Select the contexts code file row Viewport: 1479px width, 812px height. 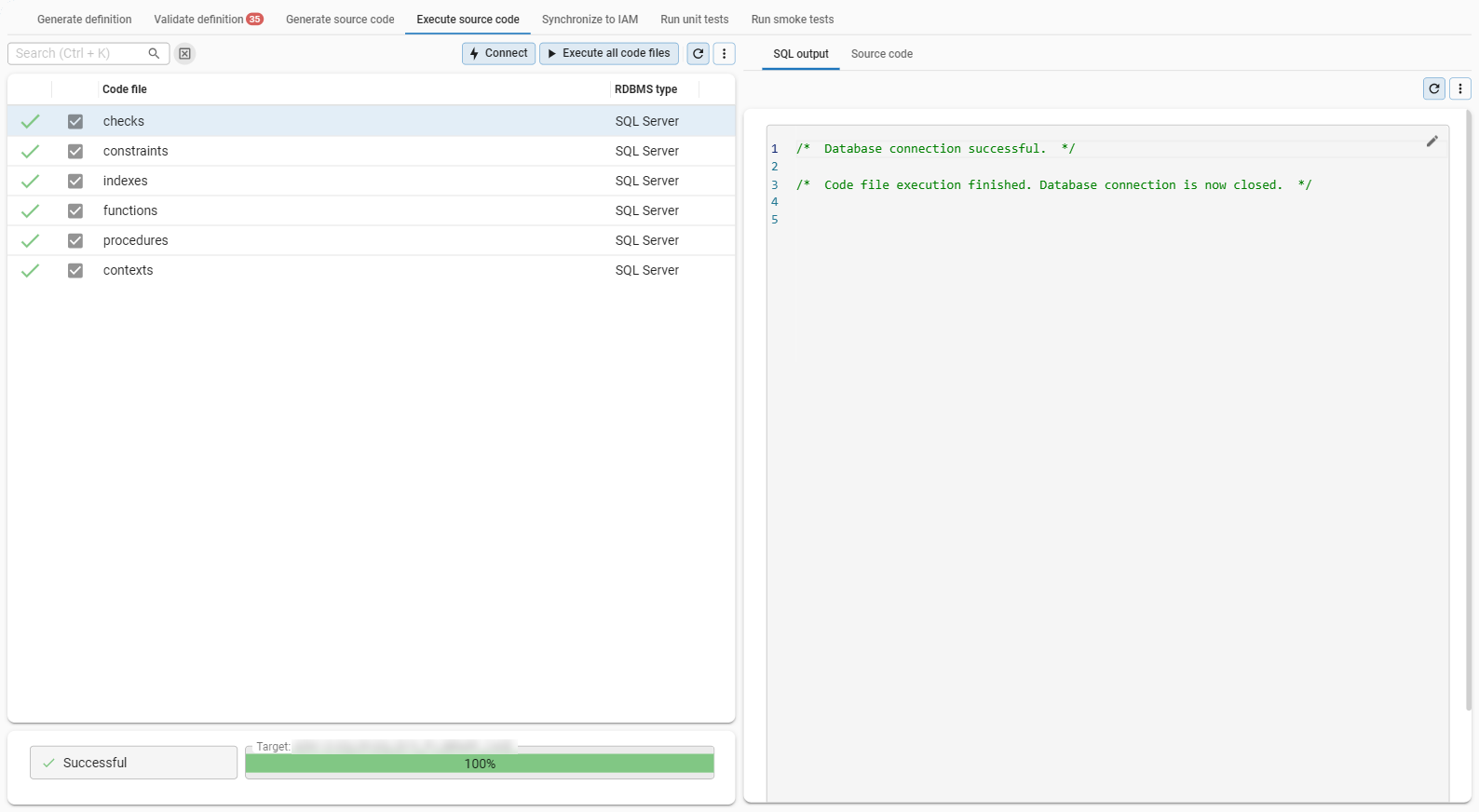[x=372, y=270]
